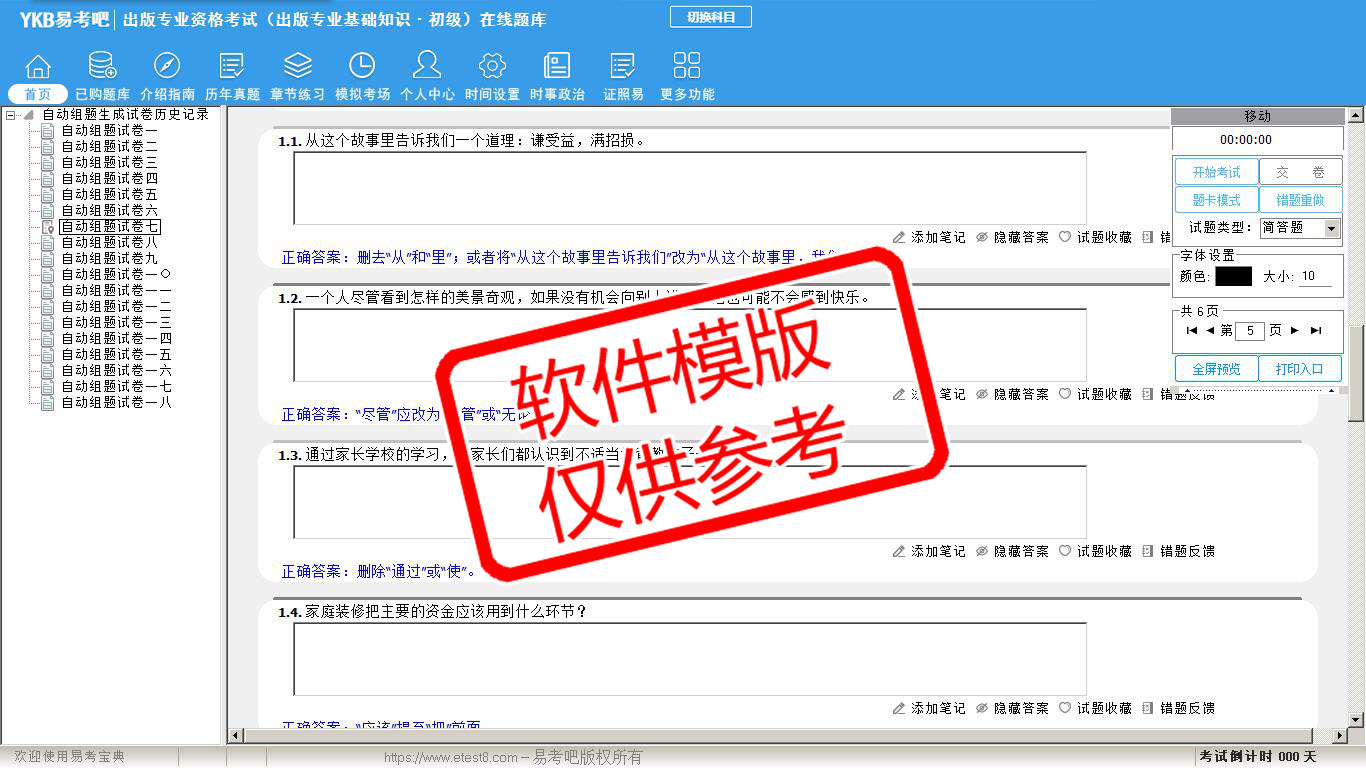Image resolution: width=1366 pixels, height=768 pixels.
Task: Go to next page arrow in pager
Action: [1295, 330]
